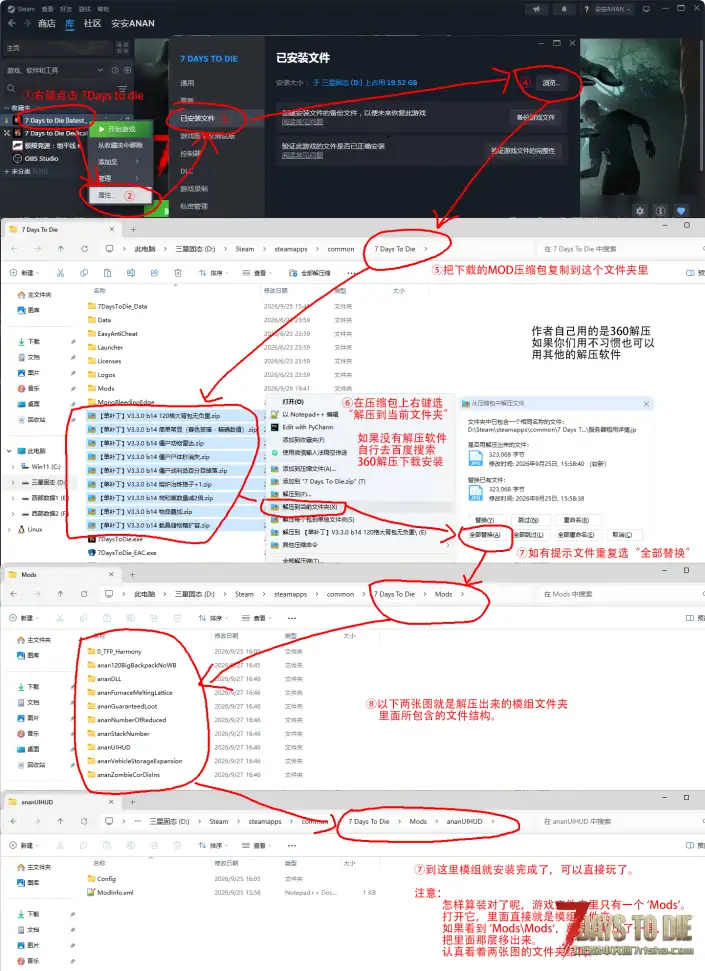Choose 解压到当前文件夹(X) in context menu

click(358, 507)
